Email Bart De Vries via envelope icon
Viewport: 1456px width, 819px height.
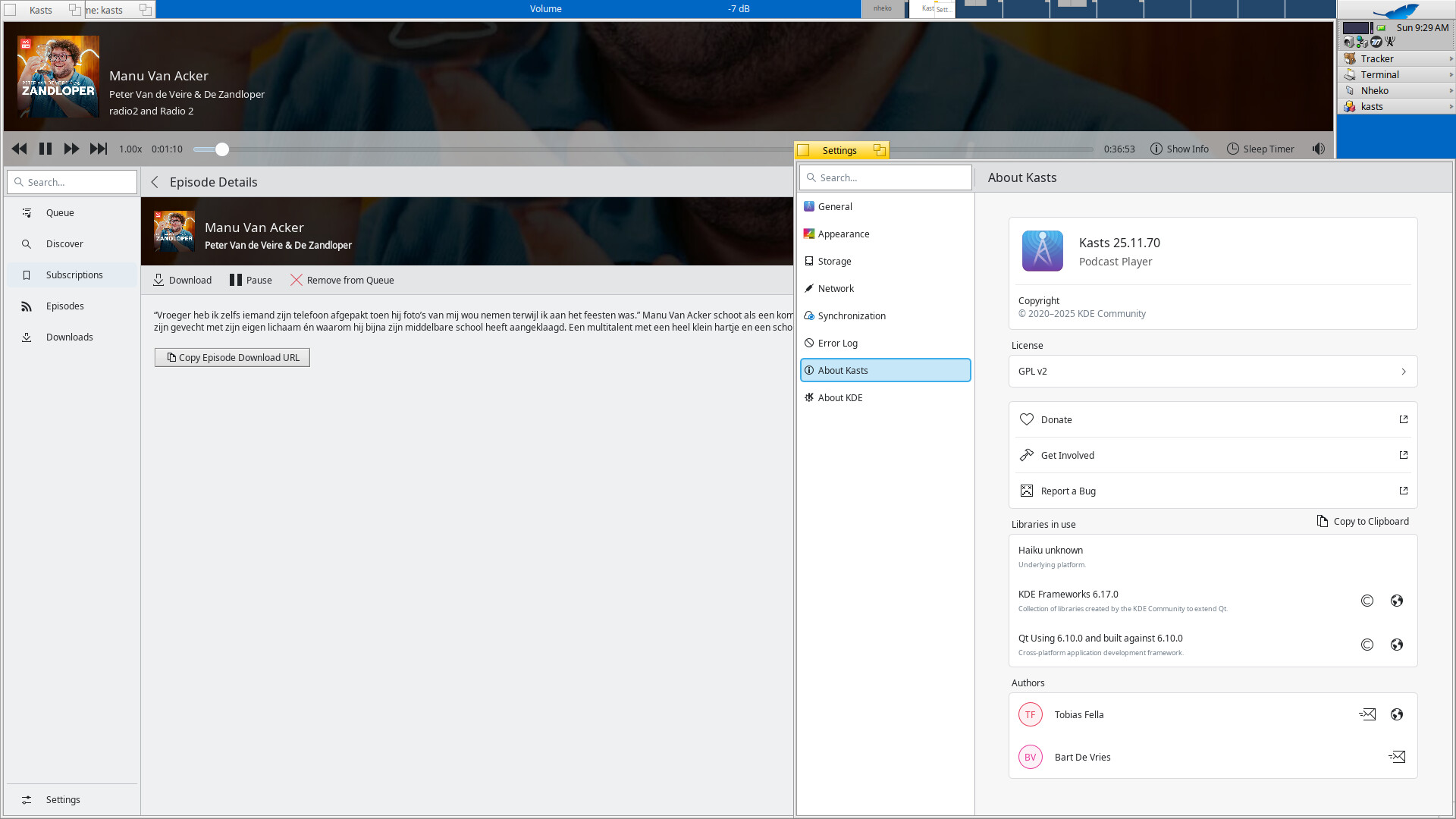tap(1396, 758)
